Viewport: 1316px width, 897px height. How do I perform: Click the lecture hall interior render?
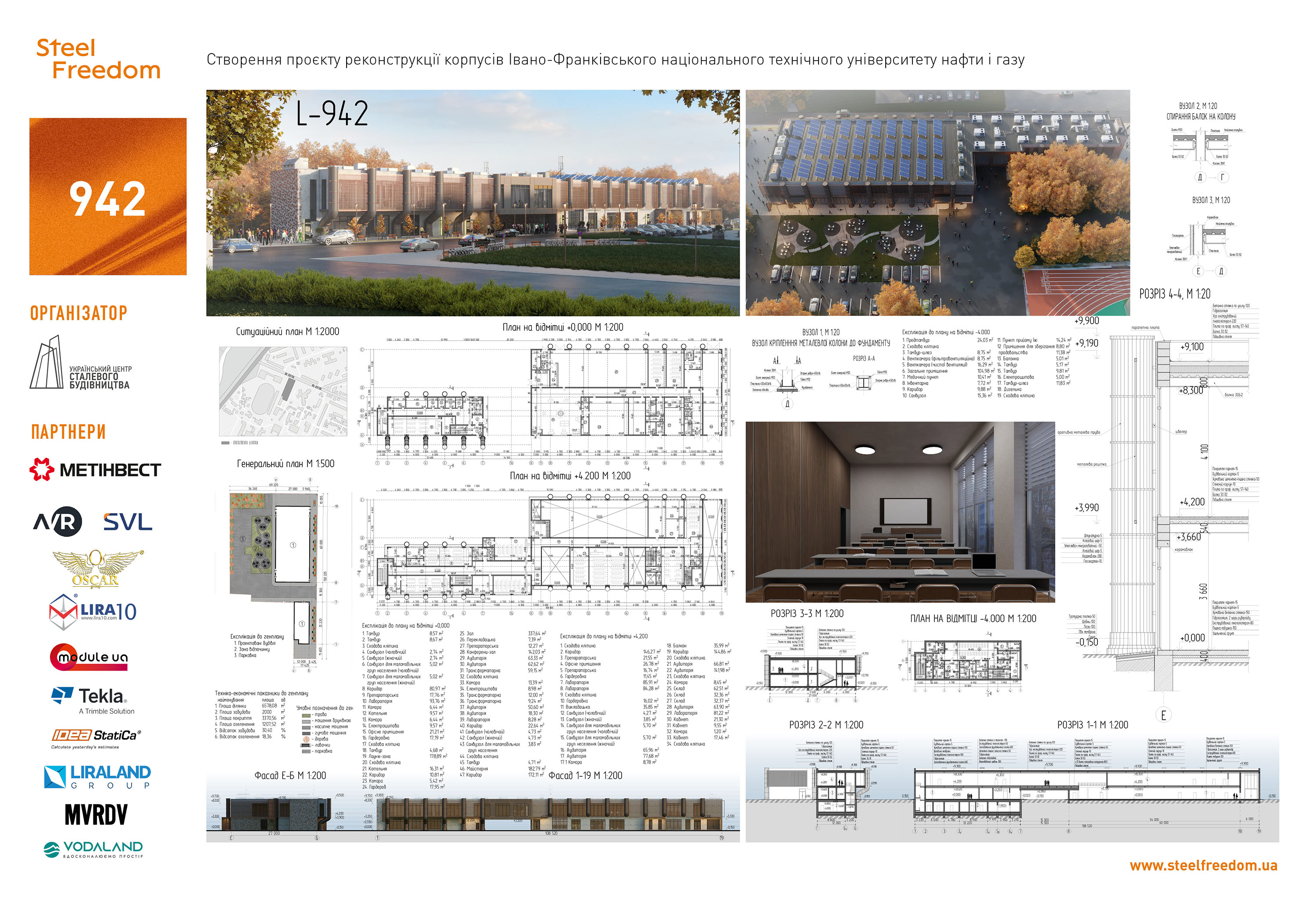click(x=900, y=511)
